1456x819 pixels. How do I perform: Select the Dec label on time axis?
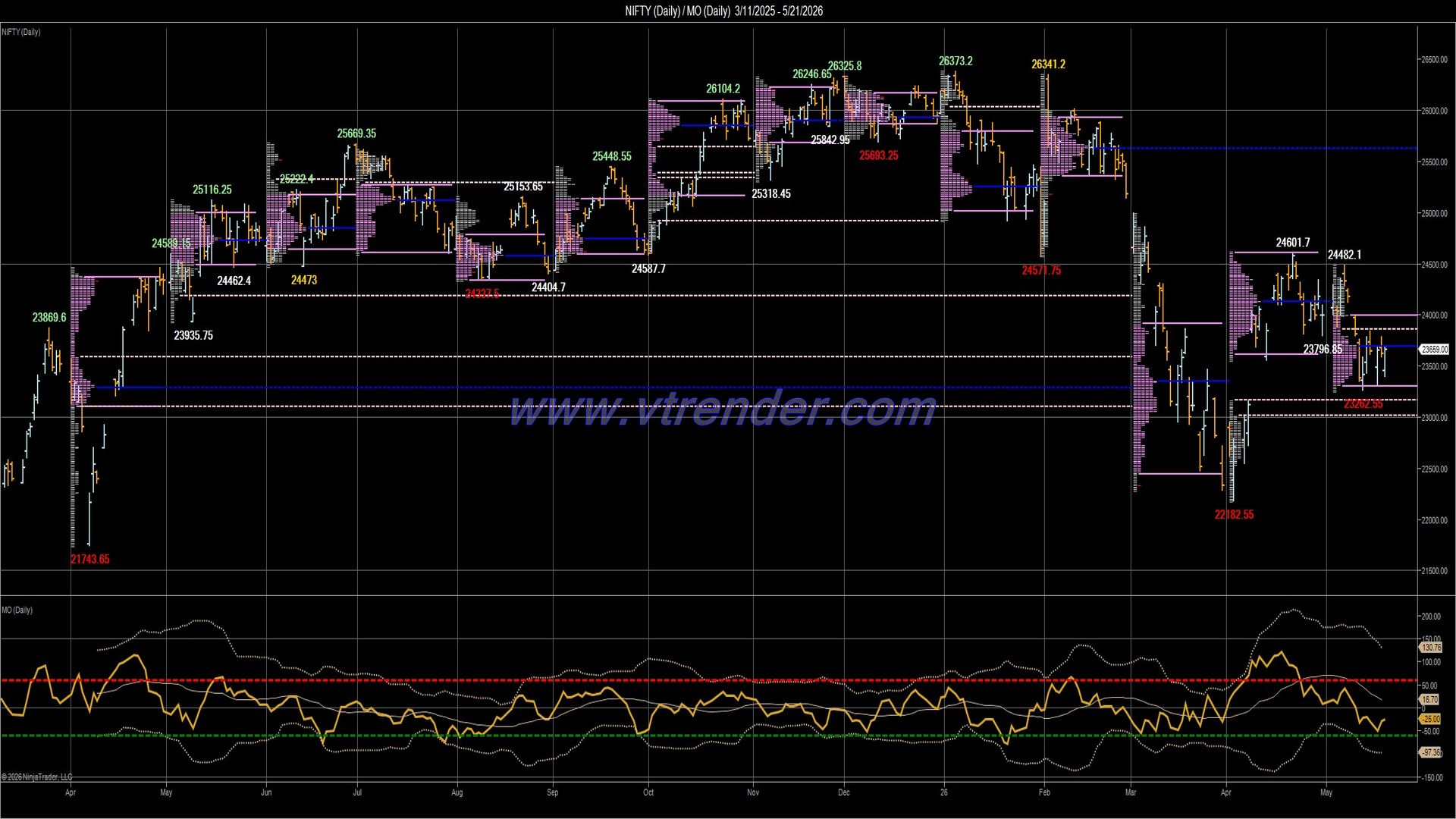click(x=844, y=792)
